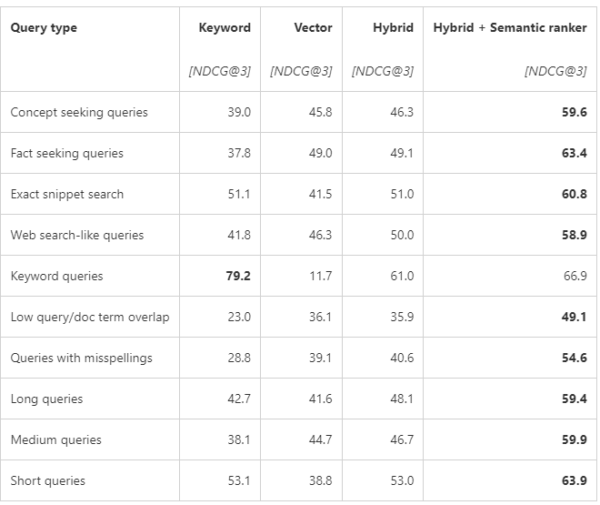Select the Long queries row label
600x505 pixels.
coord(47,399)
